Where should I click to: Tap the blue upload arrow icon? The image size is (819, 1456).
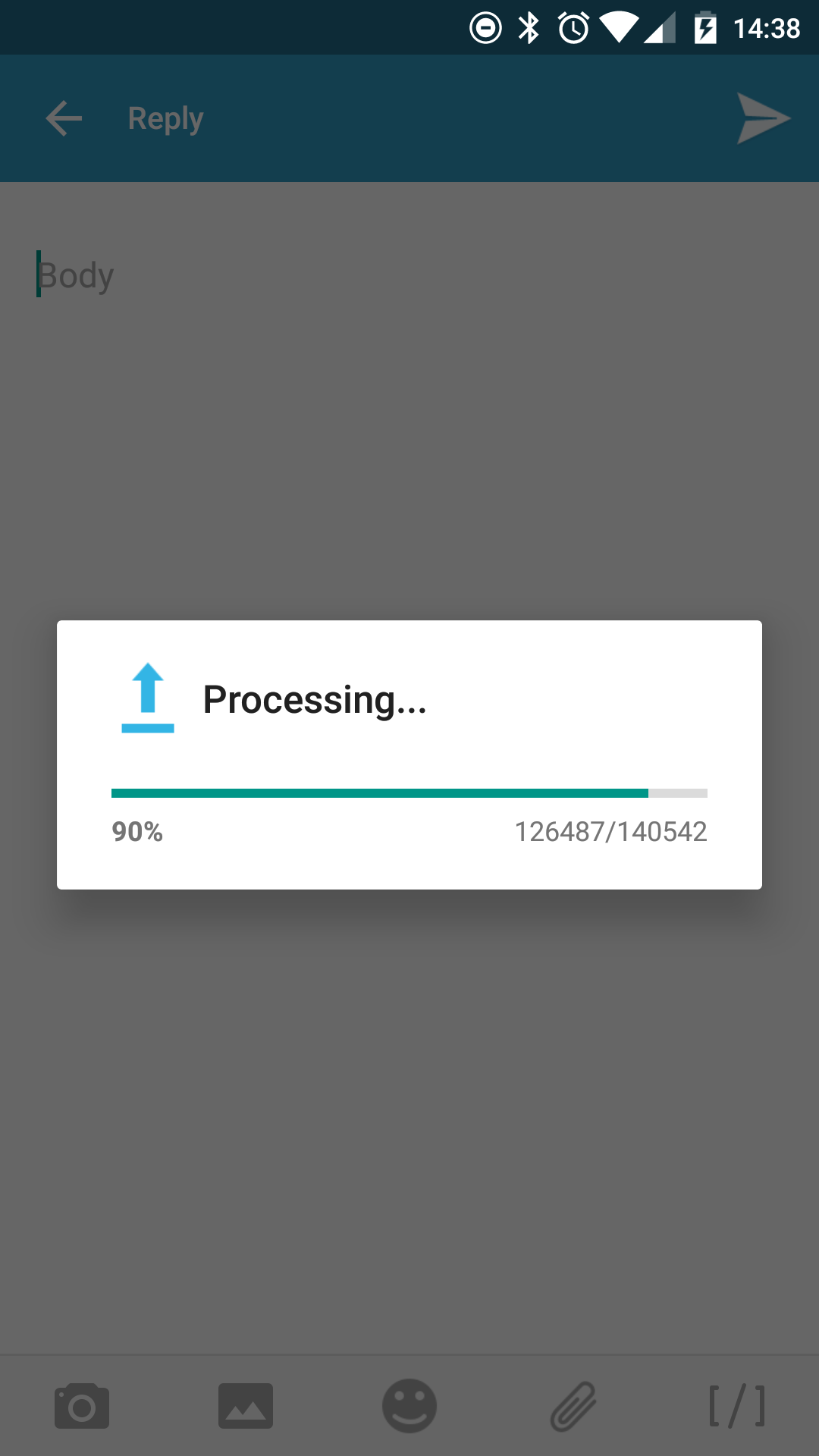tap(148, 698)
